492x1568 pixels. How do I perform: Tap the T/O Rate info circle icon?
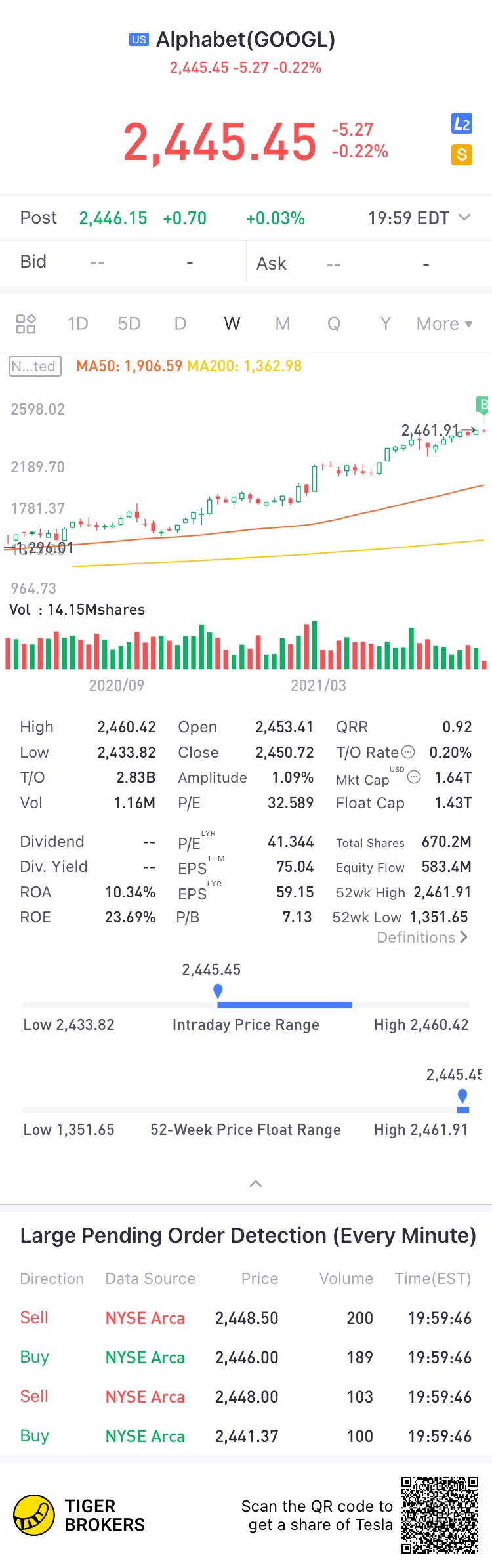(408, 752)
